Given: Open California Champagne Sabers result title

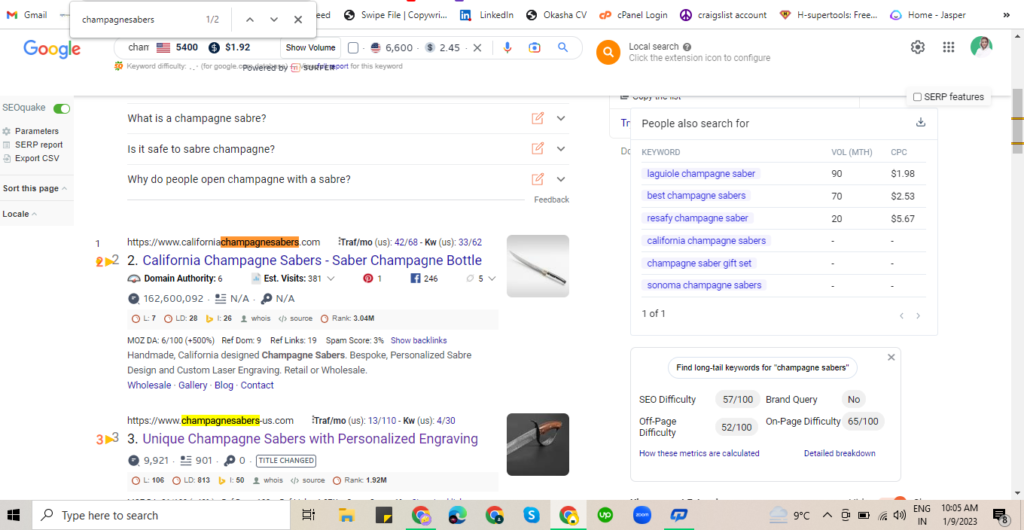Looking at the screenshot, I should click(312, 260).
